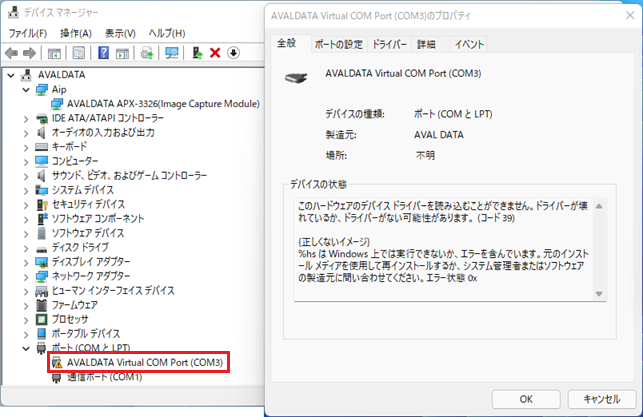
Task: Select AVALDATA APX-3326(Image Capture Module)
Action: coord(163,104)
